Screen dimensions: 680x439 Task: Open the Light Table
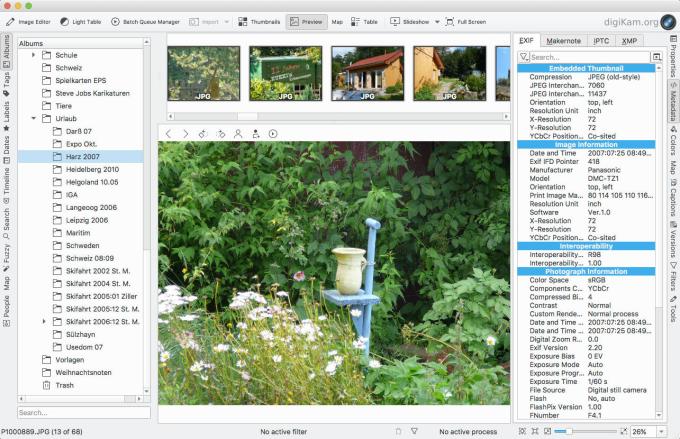[81, 22]
